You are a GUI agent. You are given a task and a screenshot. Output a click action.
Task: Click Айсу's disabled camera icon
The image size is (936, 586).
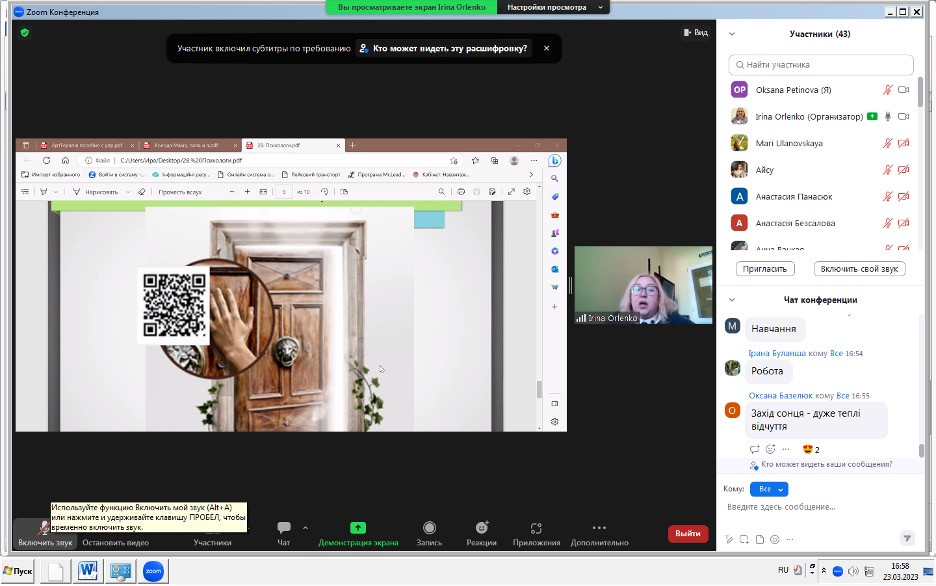coord(904,169)
